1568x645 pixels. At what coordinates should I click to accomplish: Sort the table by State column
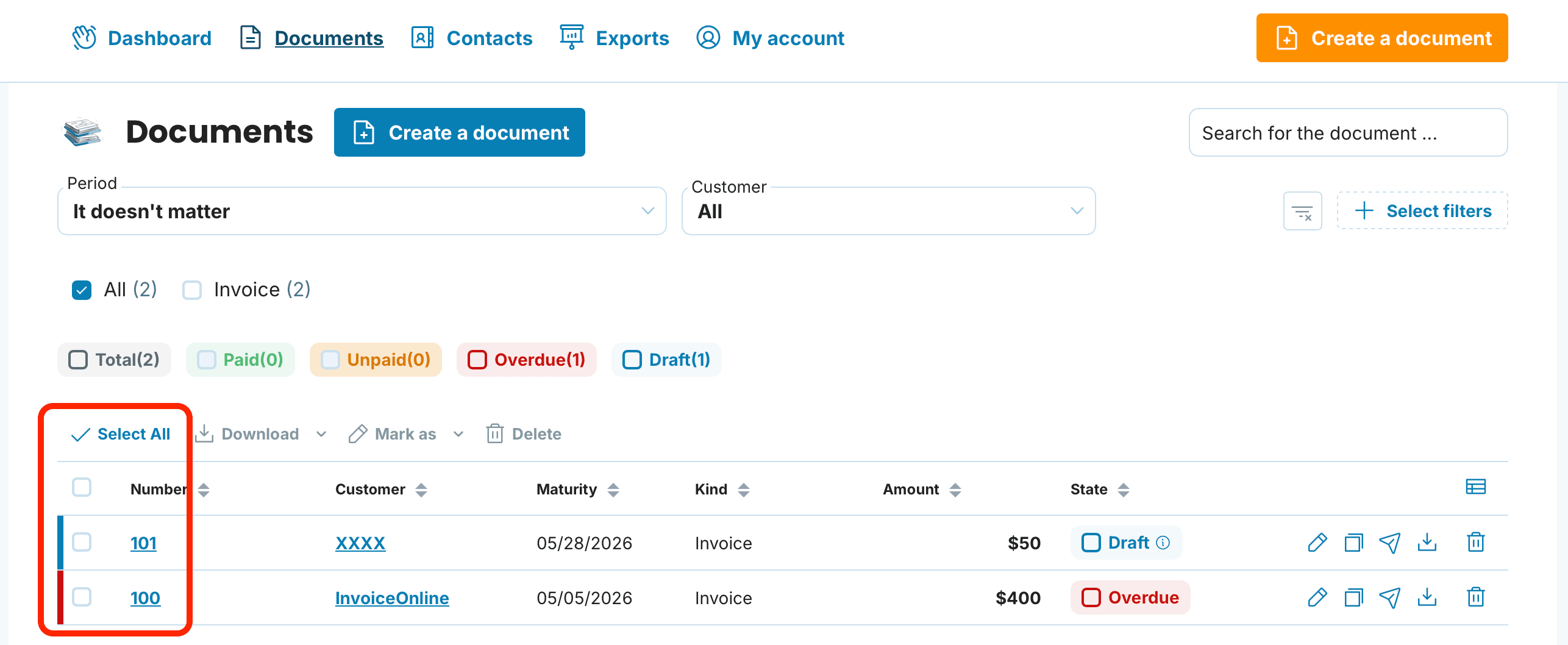point(1124,490)
